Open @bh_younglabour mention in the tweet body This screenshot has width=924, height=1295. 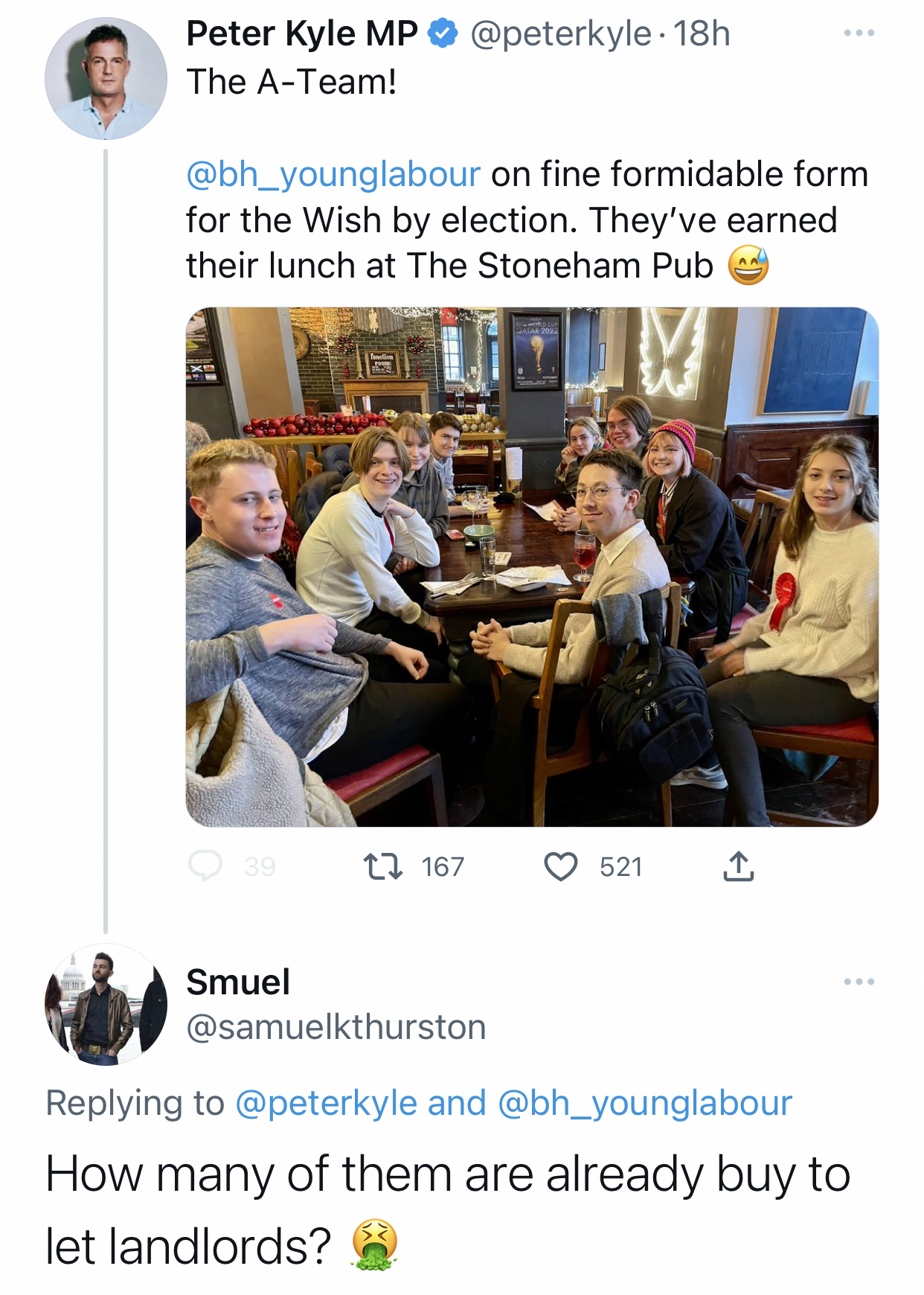click(333, 174)
